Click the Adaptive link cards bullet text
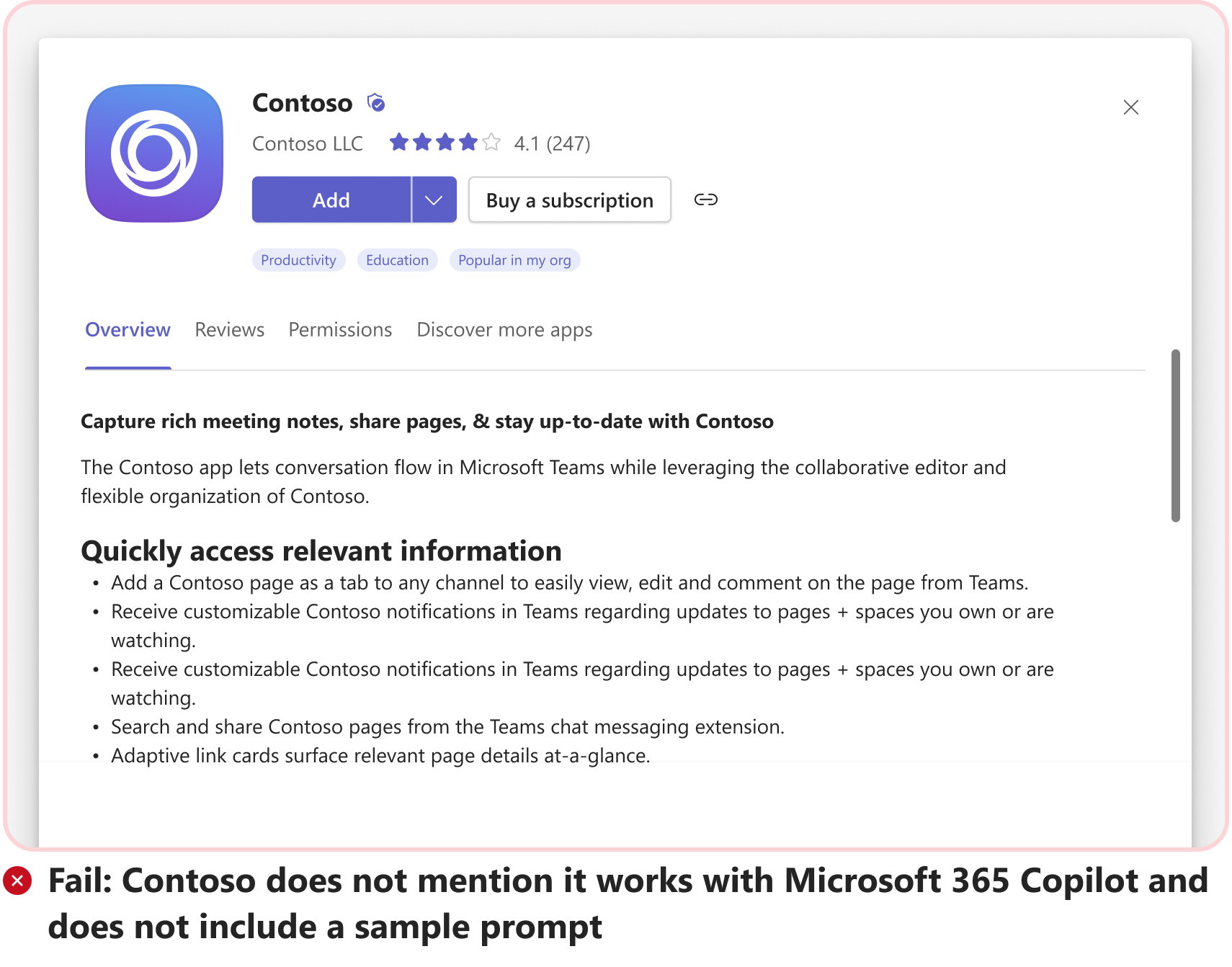Image resolution: width=1232 pixels, height=967 pixels. point(380,756)
